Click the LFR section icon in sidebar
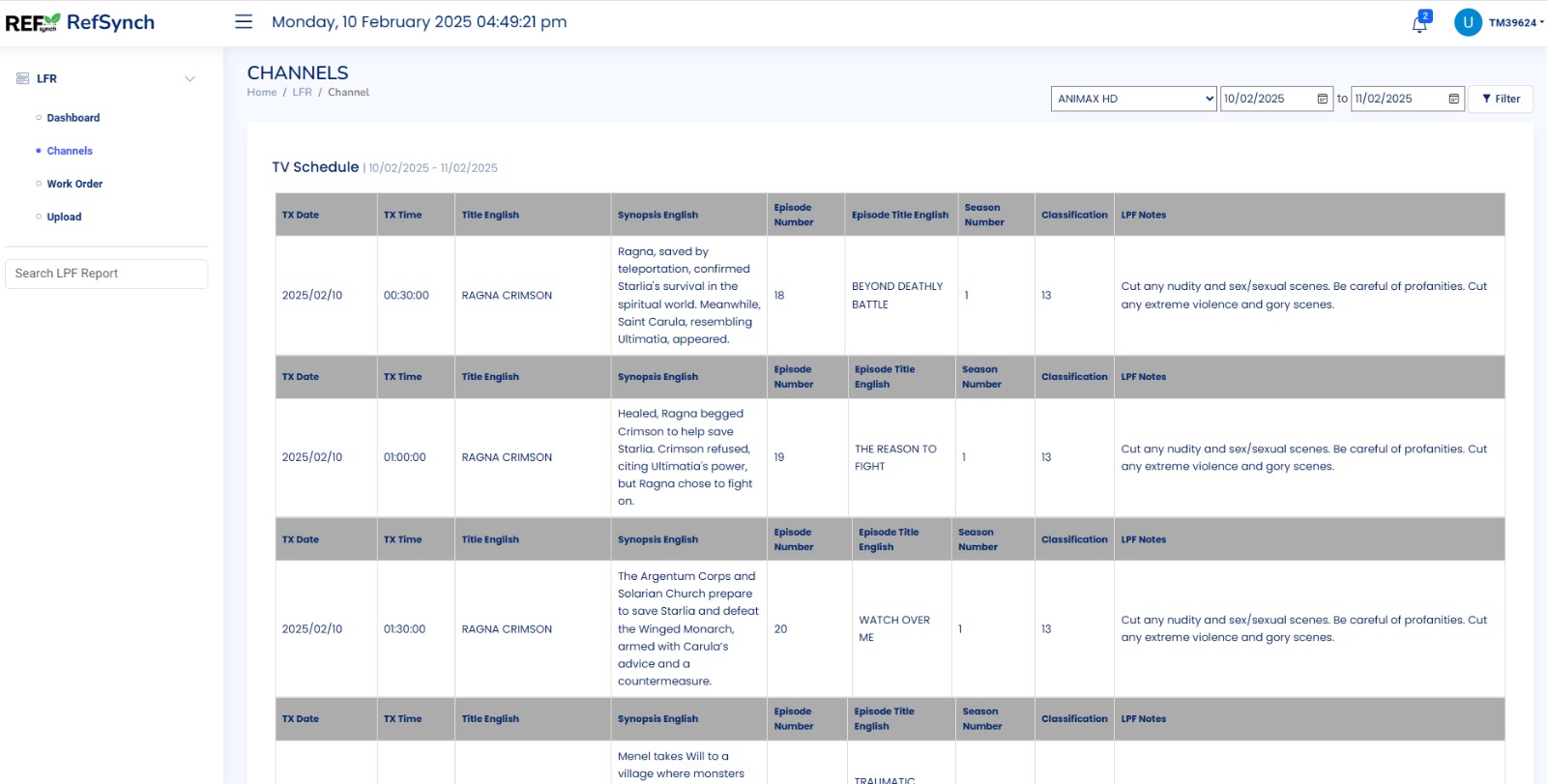 click(22, 78)
